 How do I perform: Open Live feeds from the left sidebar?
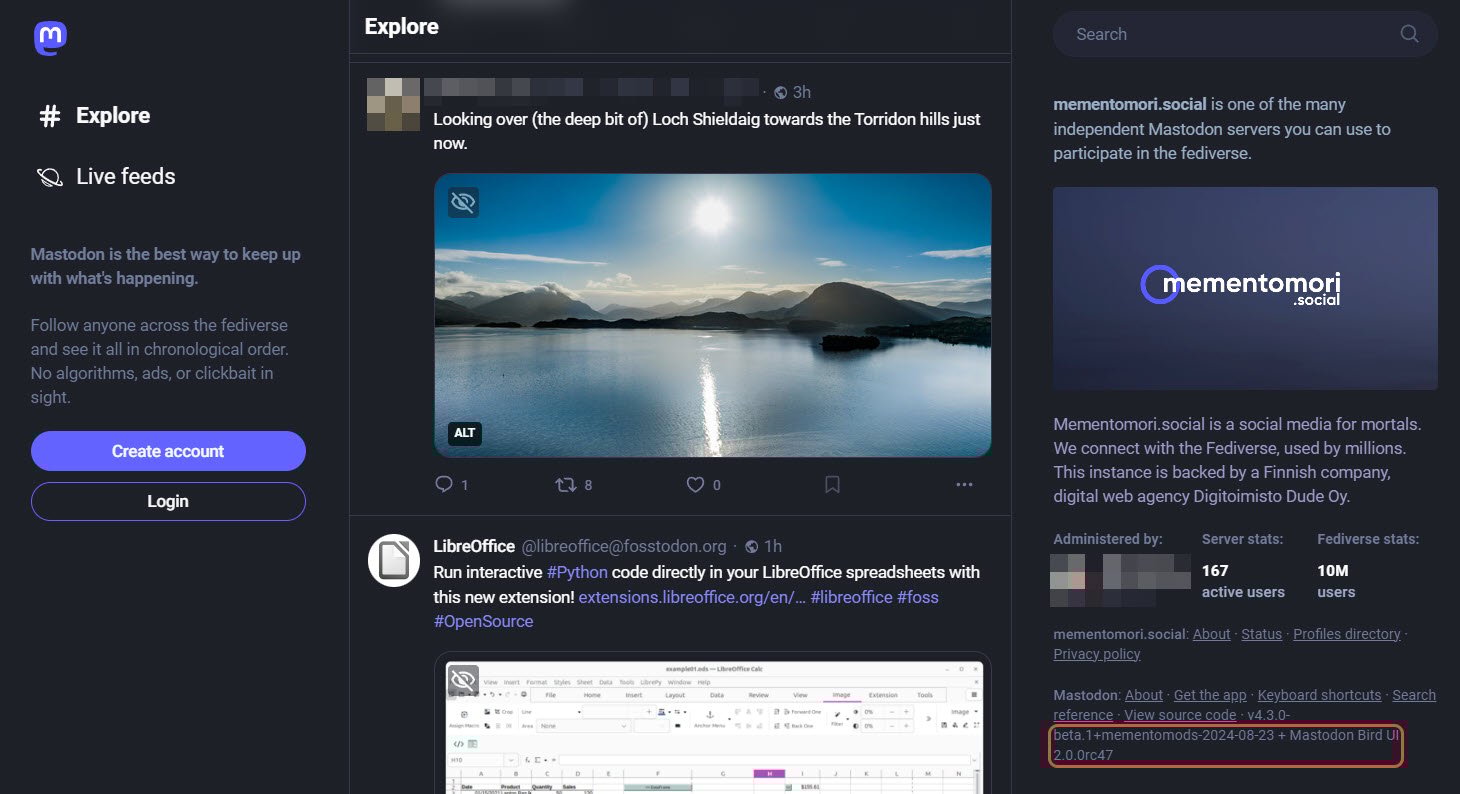point(125,176)
